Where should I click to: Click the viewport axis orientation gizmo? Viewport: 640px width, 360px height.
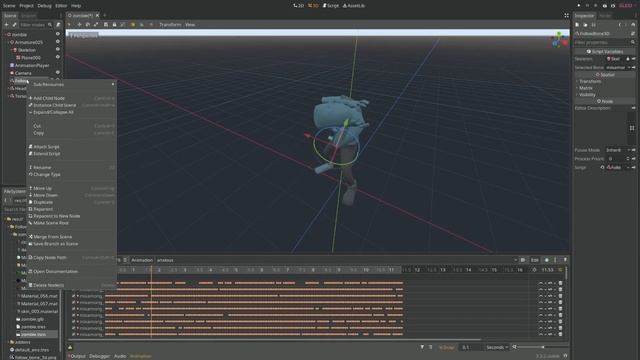pos(559,40)
